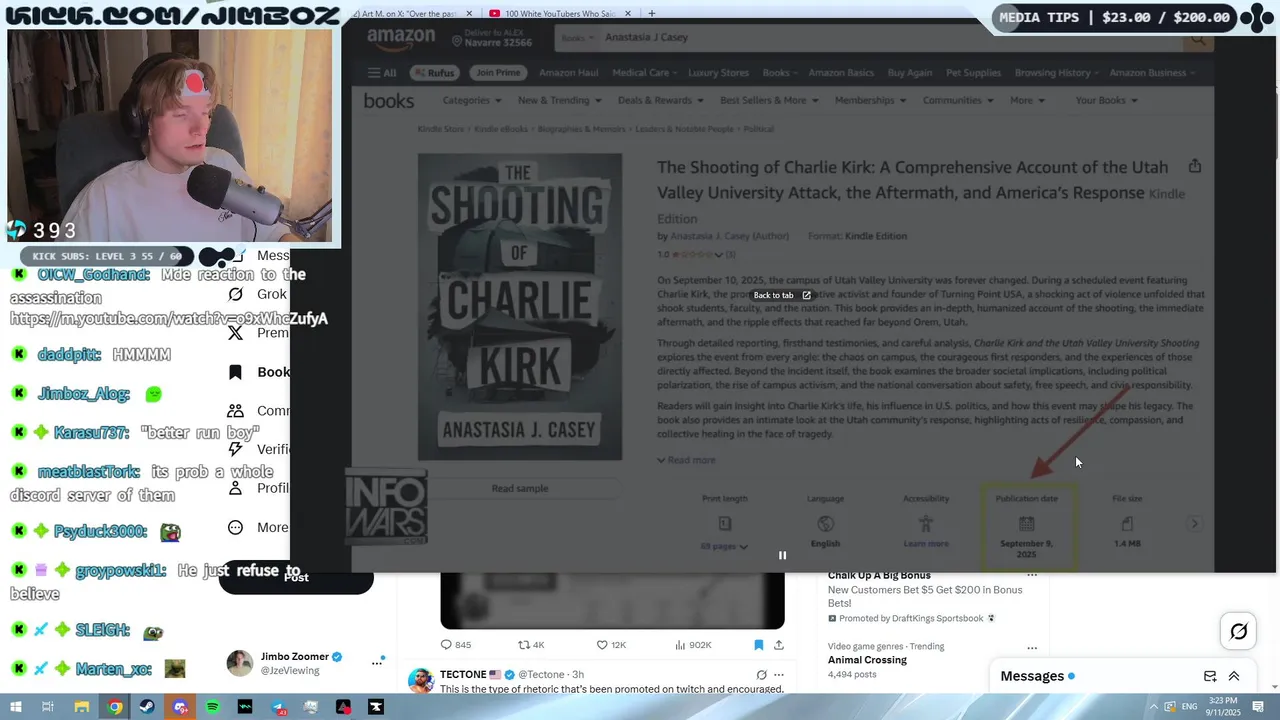Open Jimbo Zoomer account switcher menu
The image size is (1280, 720).
tap(377, 663)
